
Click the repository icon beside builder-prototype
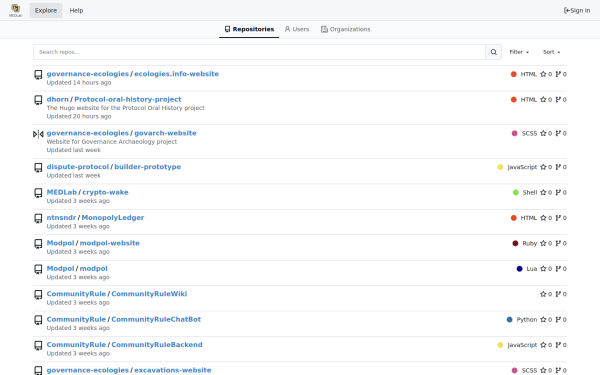(38, 168)
